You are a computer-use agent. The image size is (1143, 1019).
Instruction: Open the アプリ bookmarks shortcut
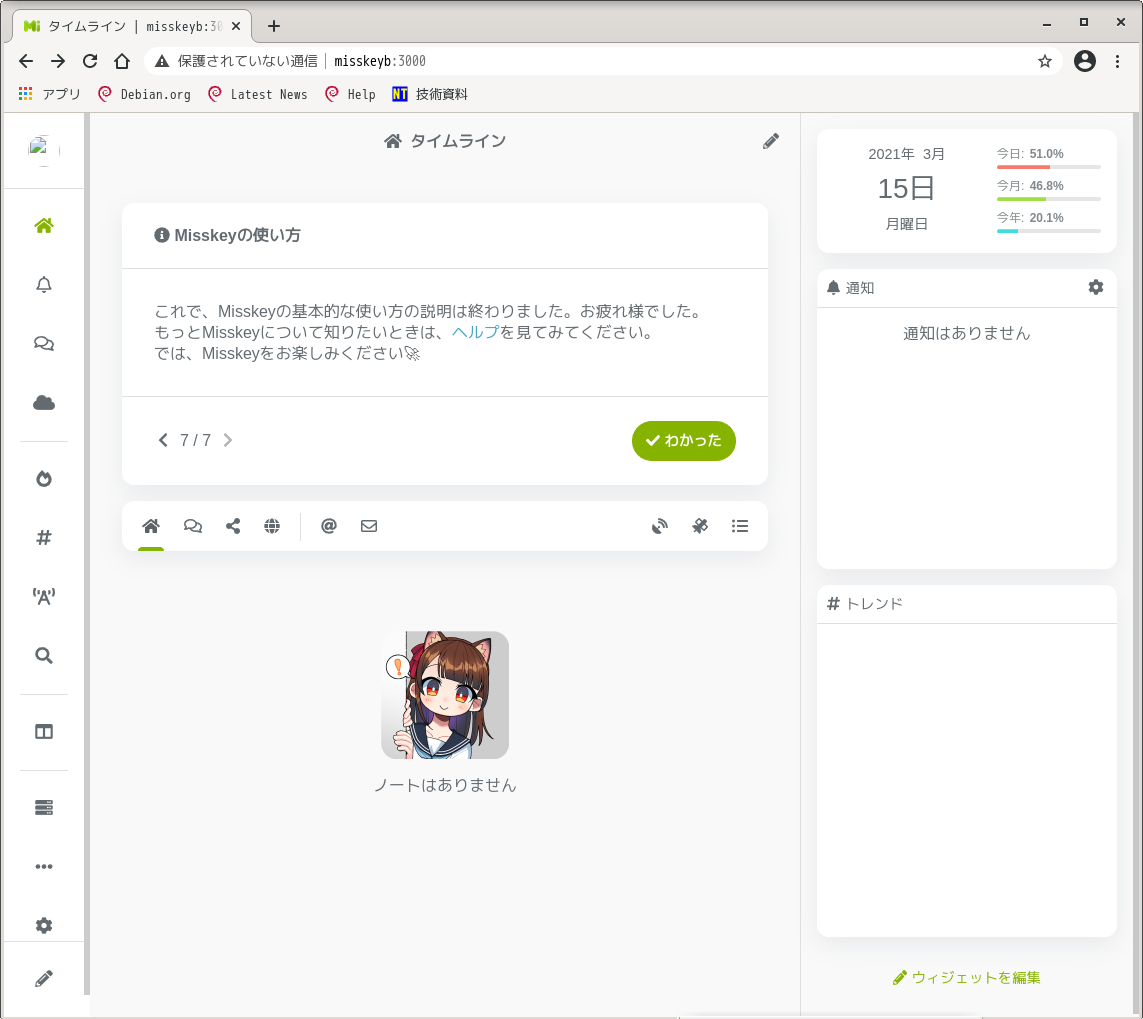coord(50,94)
